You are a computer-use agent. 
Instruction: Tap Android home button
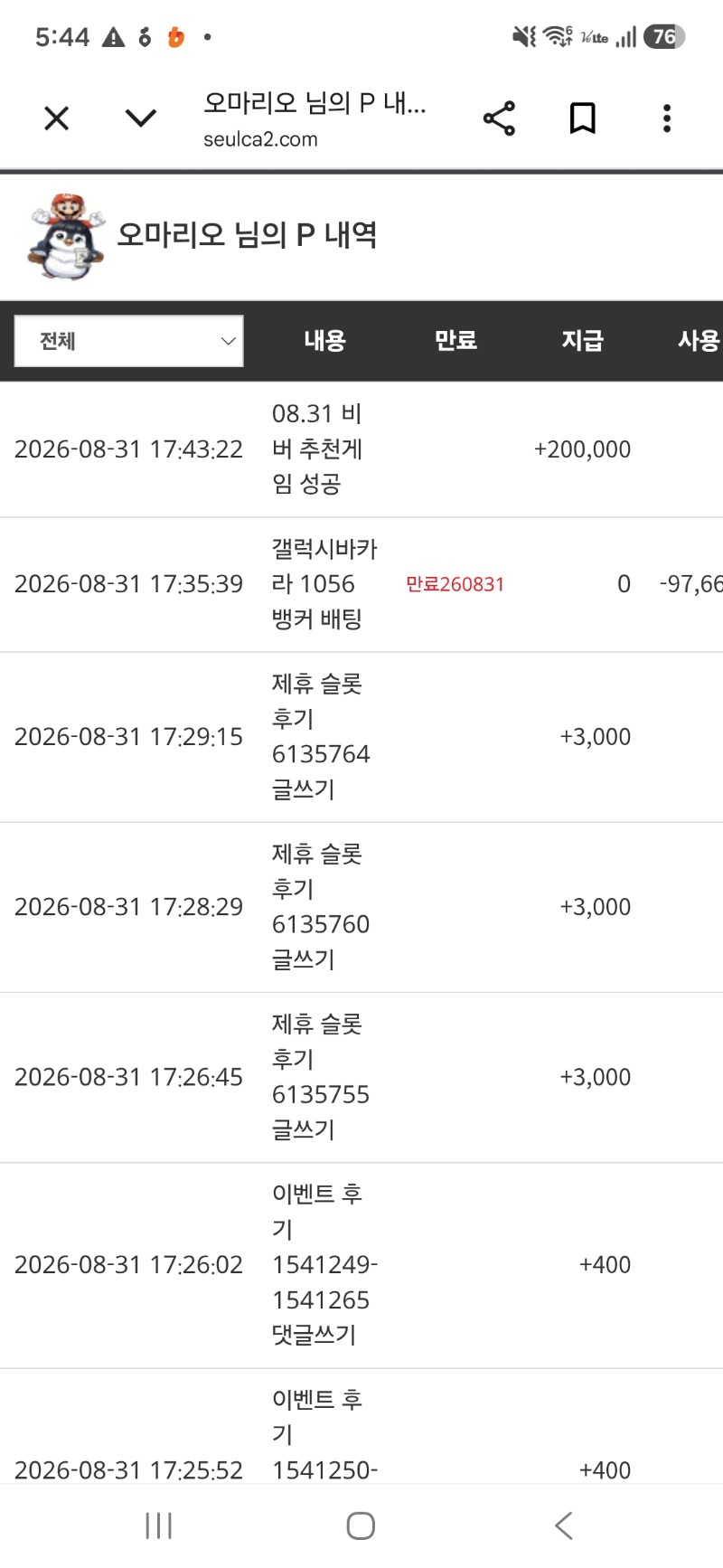(361, 1526)
